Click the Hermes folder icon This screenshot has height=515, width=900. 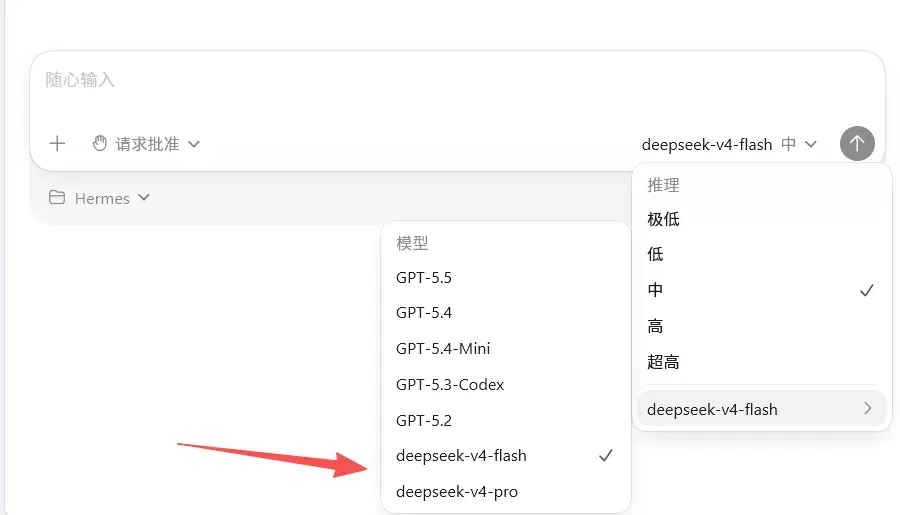pyautogui.click(x=57, y=198)
